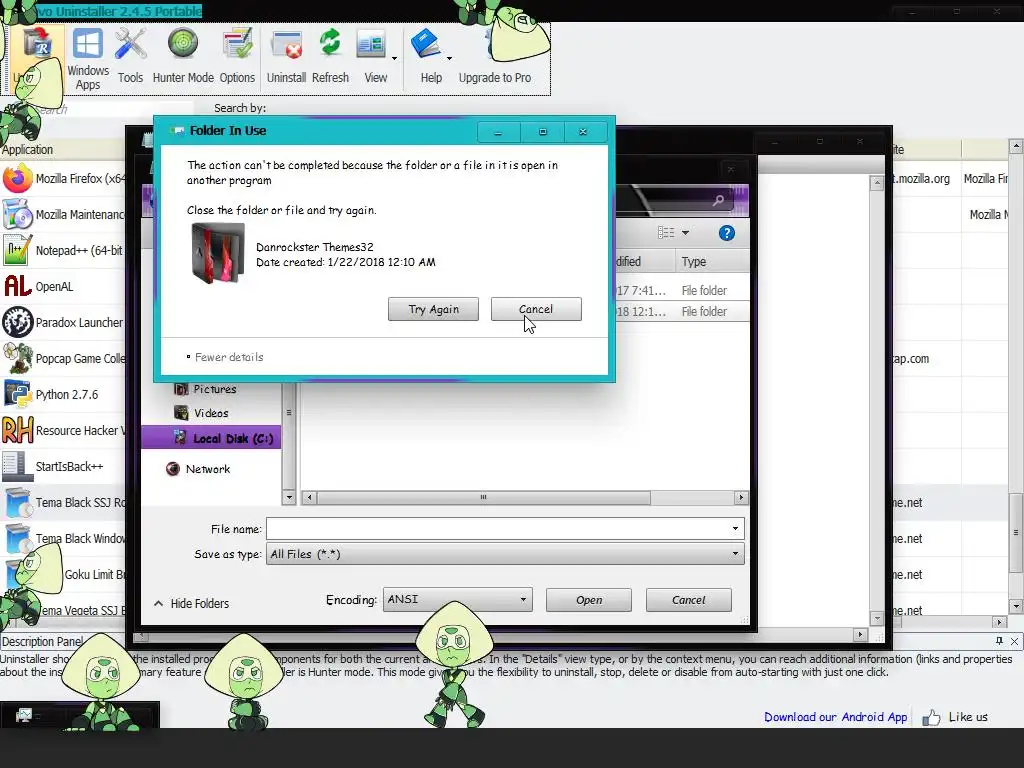Click Upgrade to Pro
The height and width of the screenshot is (768, 1024).
pos(494,77)
